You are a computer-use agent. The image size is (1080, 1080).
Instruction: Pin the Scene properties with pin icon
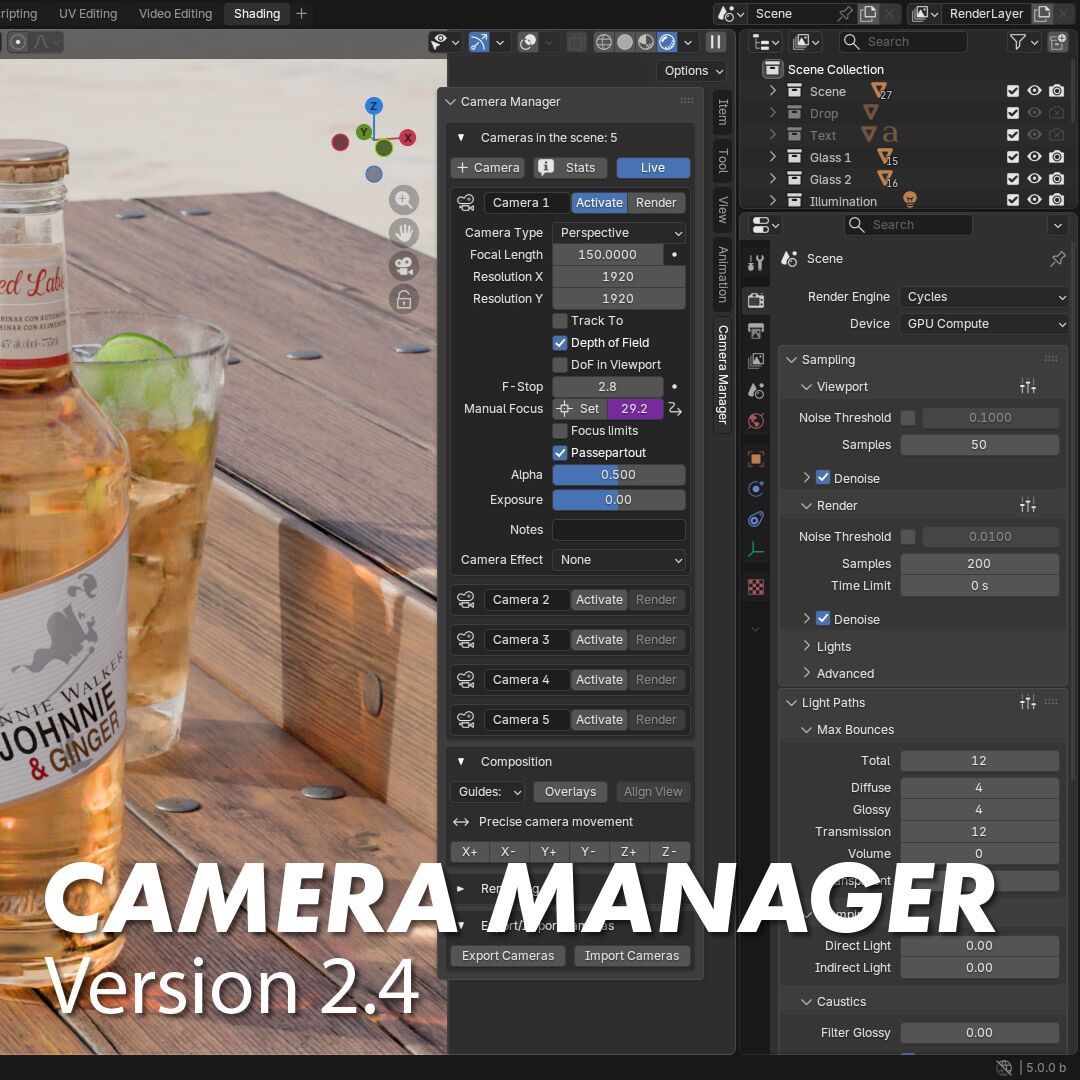[1057, 259]
